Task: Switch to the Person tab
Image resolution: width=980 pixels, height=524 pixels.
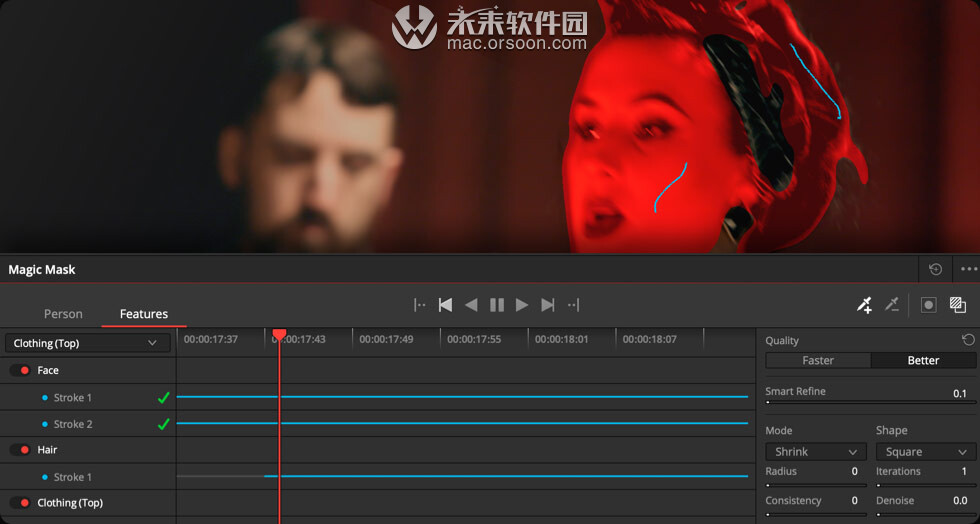Action: (x=63, y=314)
